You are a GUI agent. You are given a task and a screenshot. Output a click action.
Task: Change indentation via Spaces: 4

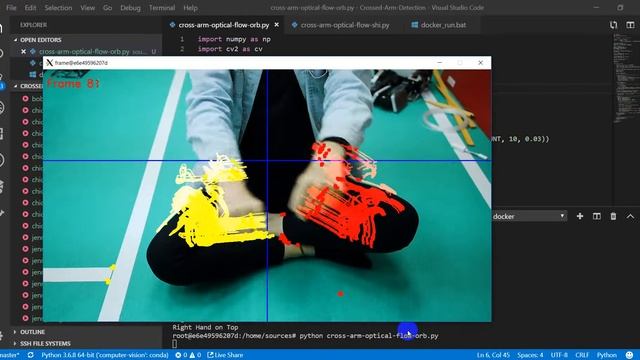530,355
